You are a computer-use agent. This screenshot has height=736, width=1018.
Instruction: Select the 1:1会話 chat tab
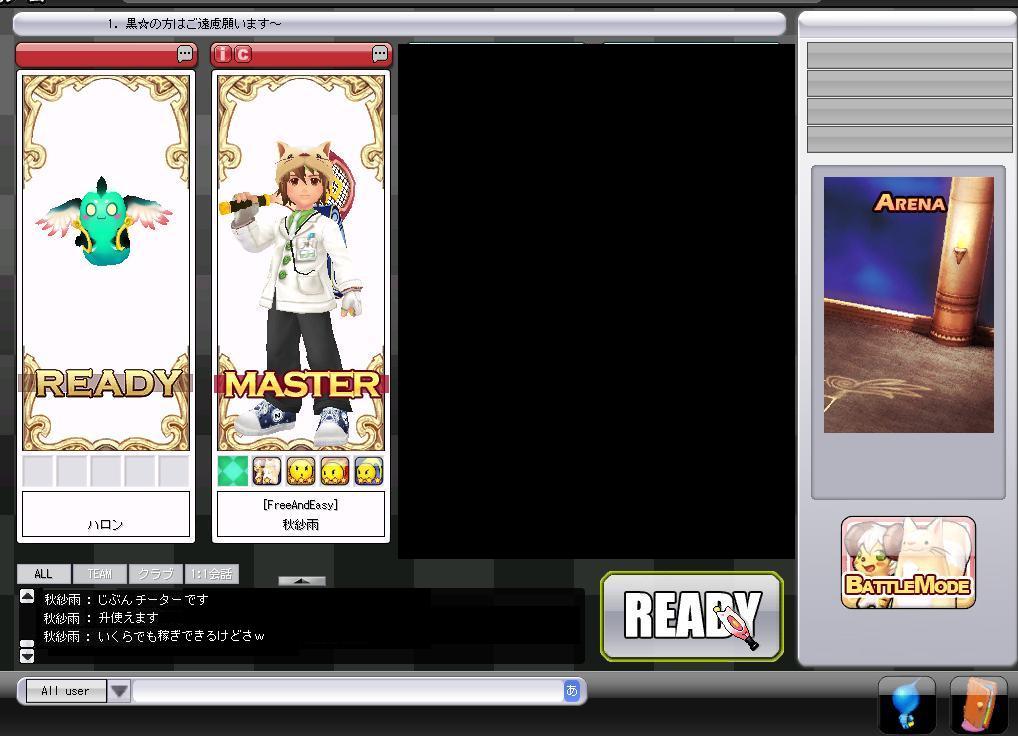[211, 574]
